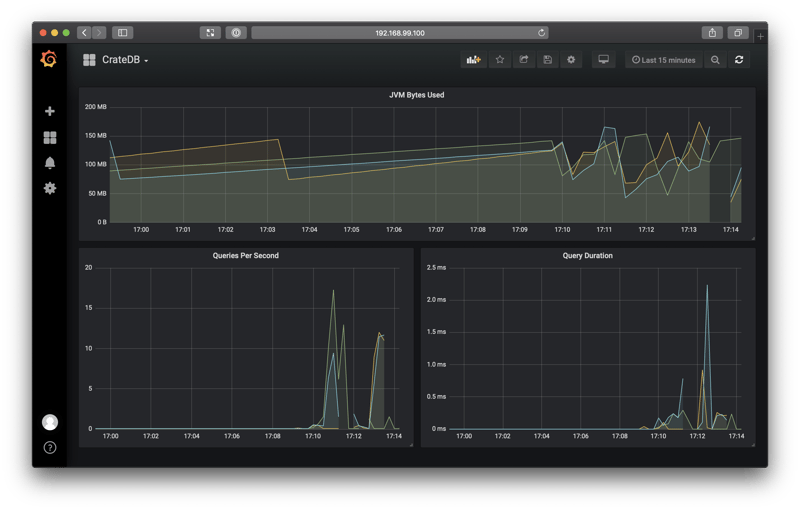Save the dashboard with the disk icon

tap(547, 60)
